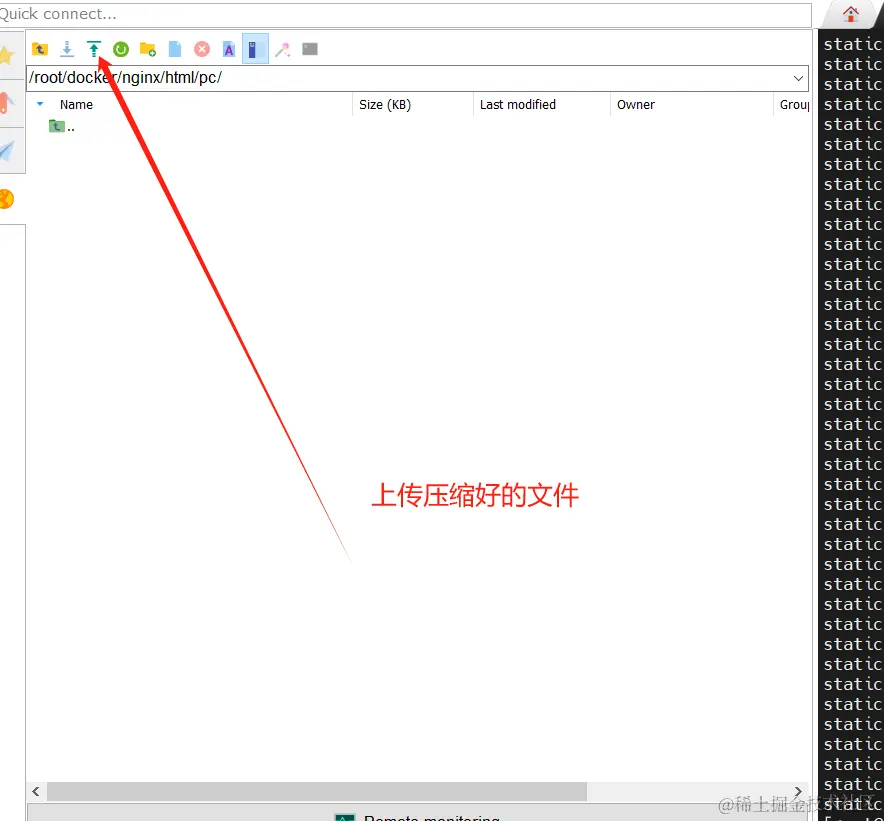Click the create new empty file icon
The height and width of the screenshot is (821, 884).
(175, 49)
